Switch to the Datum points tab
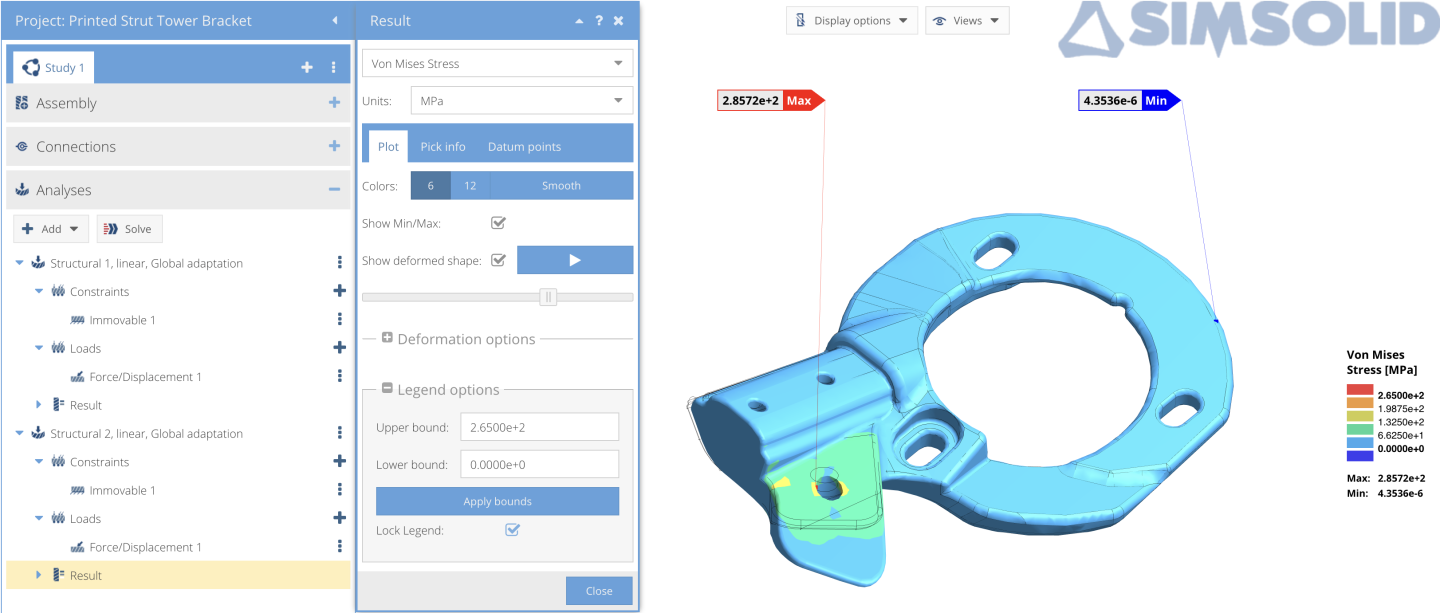Viewport: 1440px width, 613px height. tap(524, 147)
